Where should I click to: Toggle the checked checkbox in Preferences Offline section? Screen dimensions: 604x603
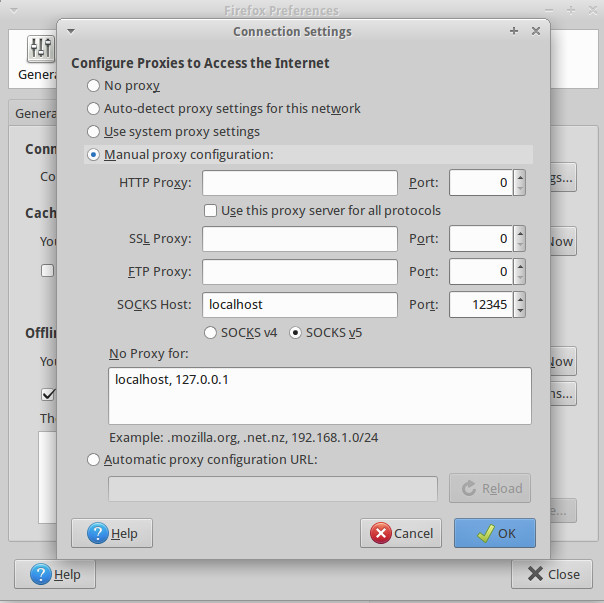[x=48, y=394]
